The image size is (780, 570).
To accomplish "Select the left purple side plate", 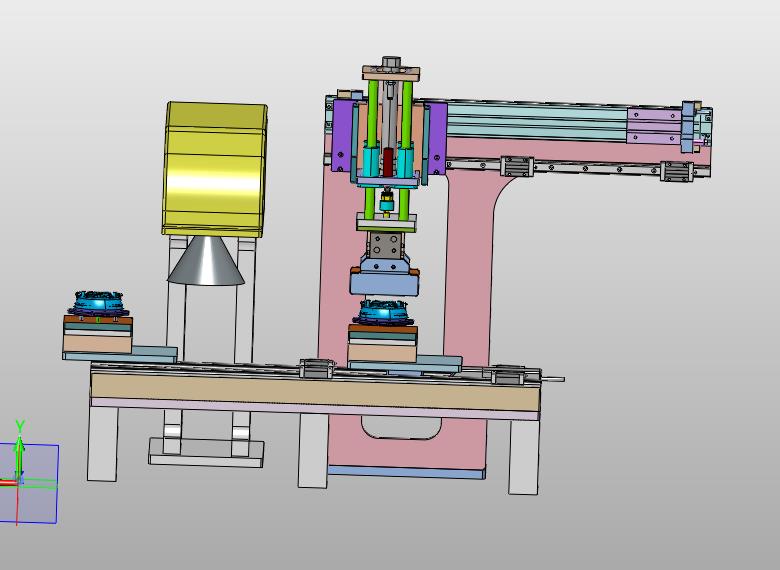I will point(343,136).
